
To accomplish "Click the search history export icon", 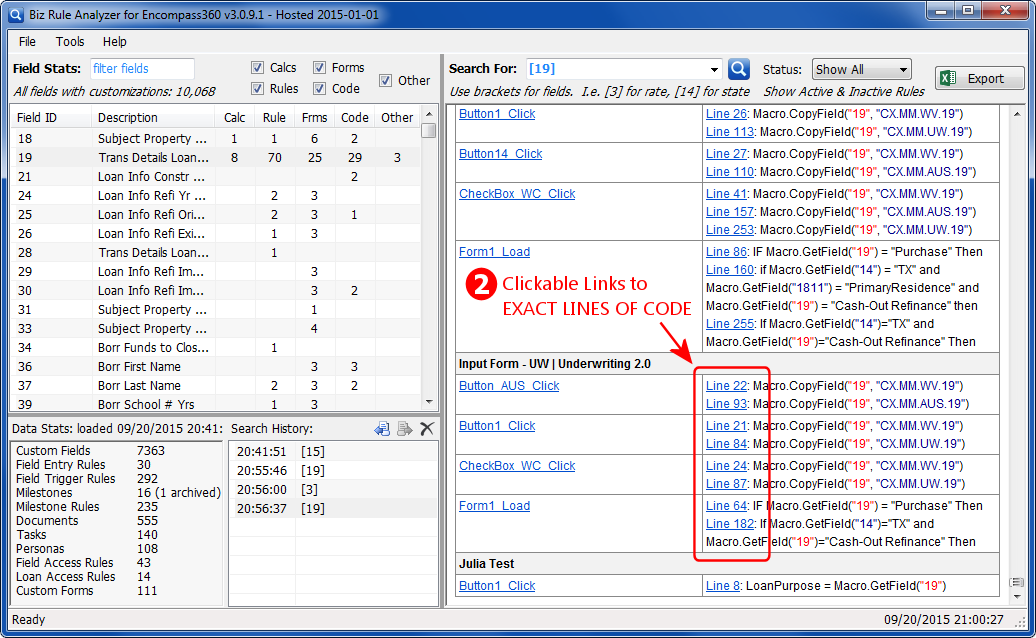I will 404,429.
